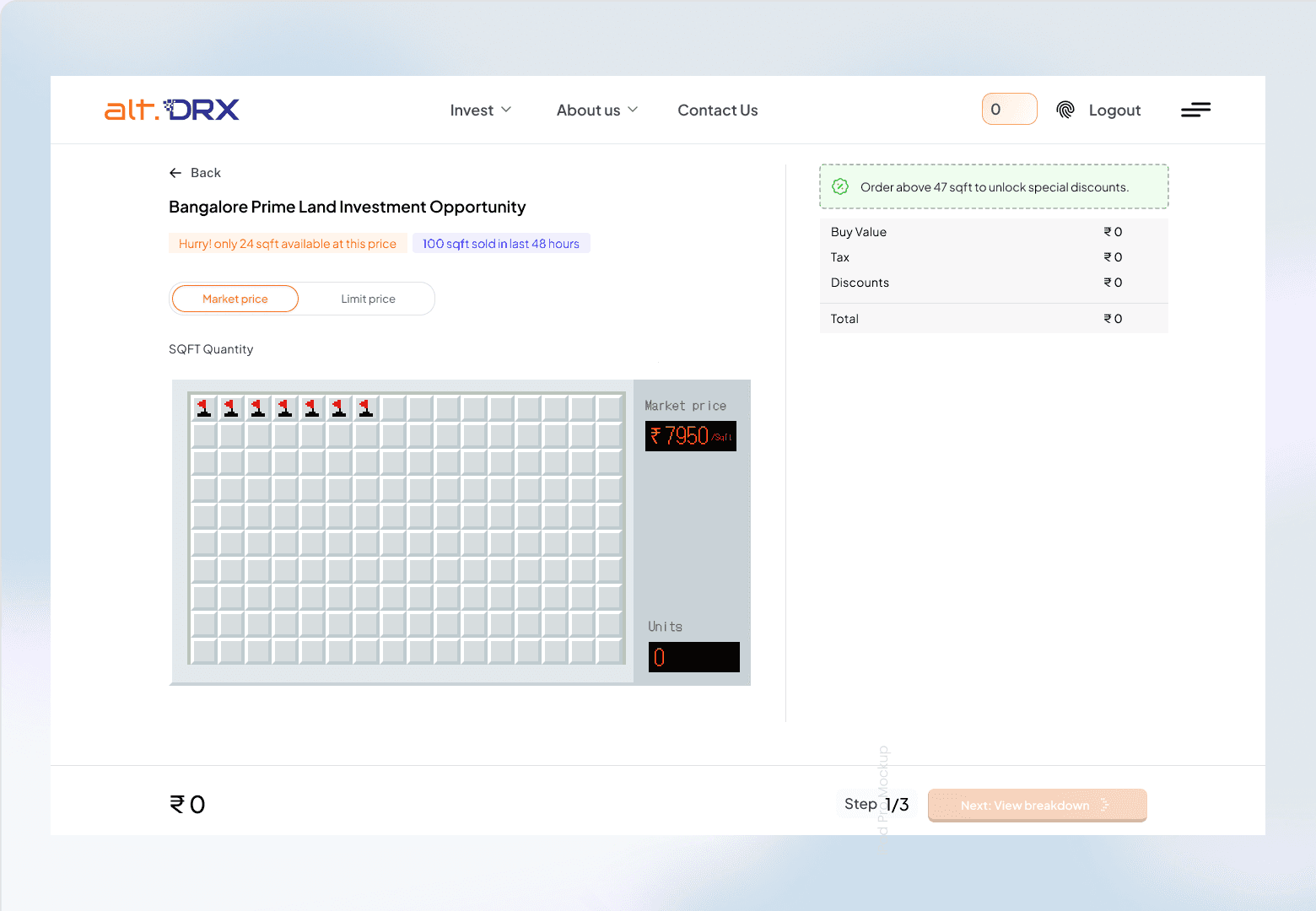Click the Total row label
Screen dimensions: 1316x911
click(844, 319)
